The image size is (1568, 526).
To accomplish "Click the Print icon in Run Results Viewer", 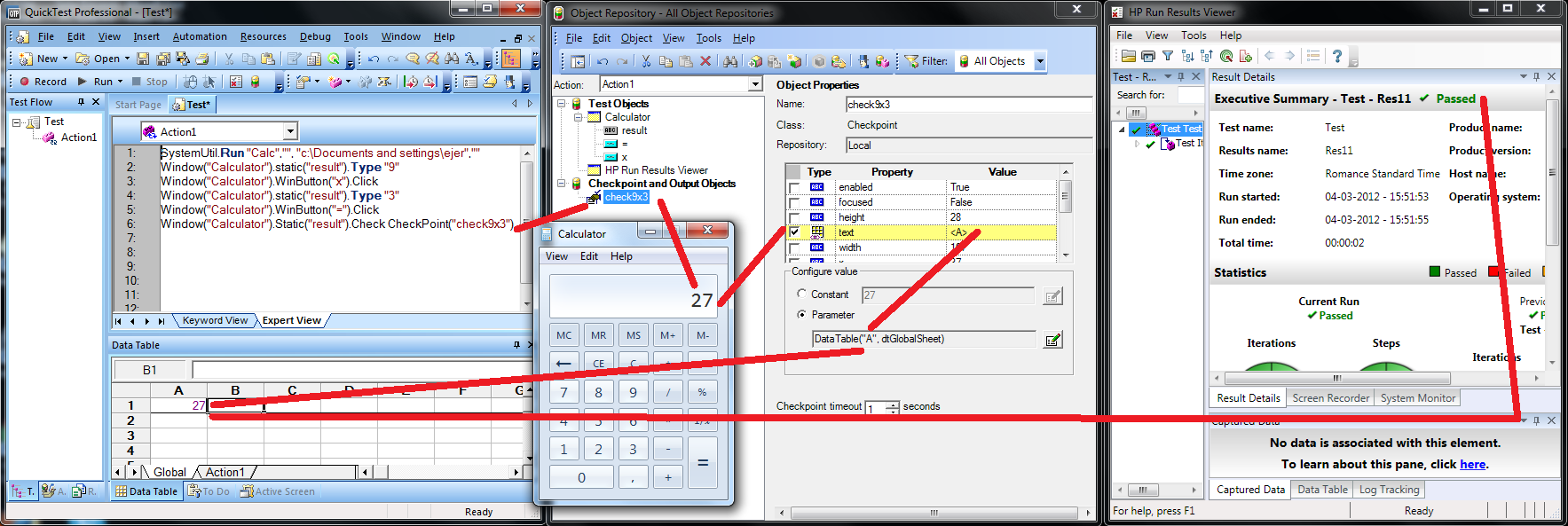I will (x=1147, y=56).
